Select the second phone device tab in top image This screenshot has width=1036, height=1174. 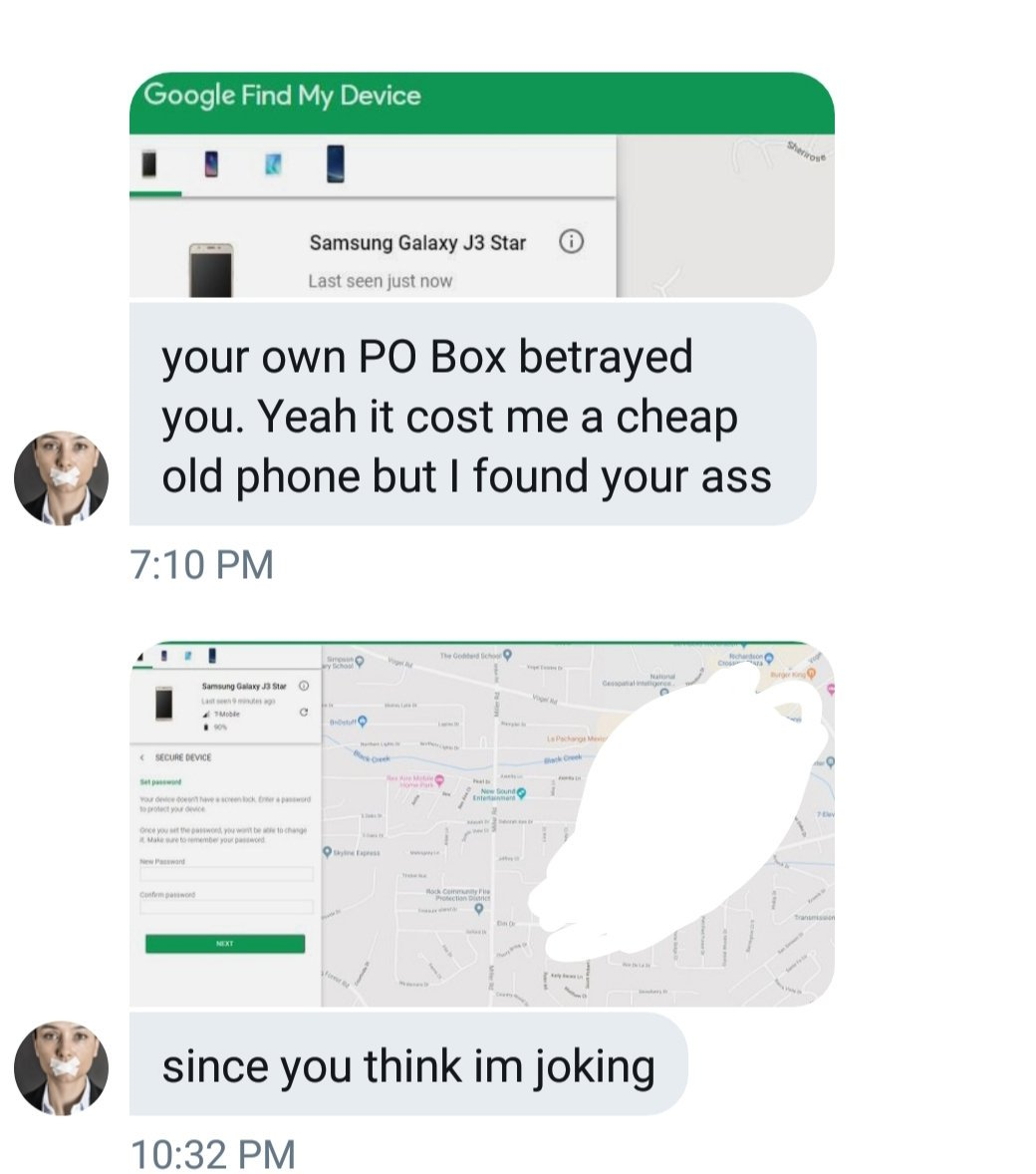[212, 164]
